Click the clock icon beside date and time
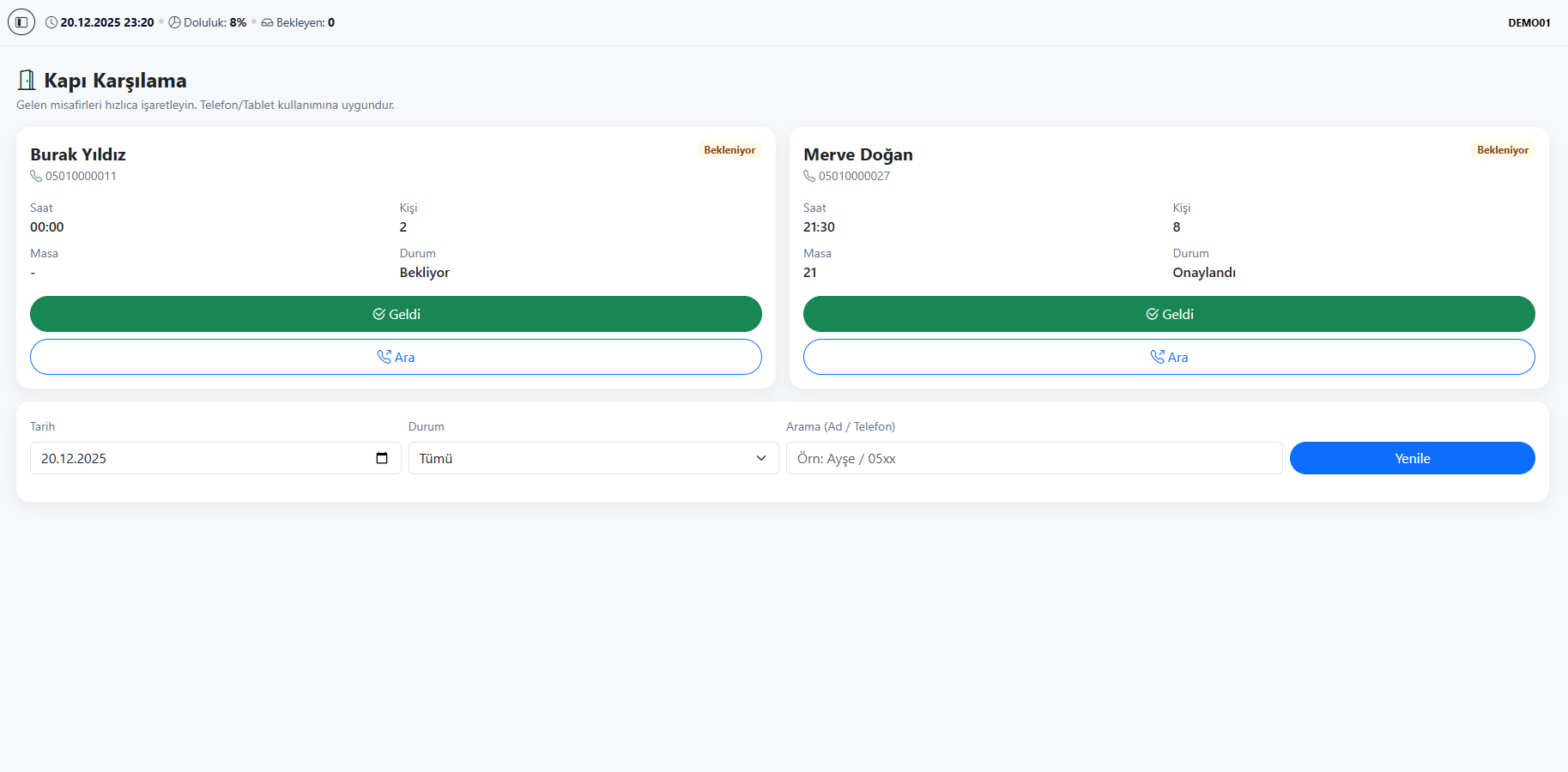This screenshot has width=1568, height=772. click(x=51, y=22)
